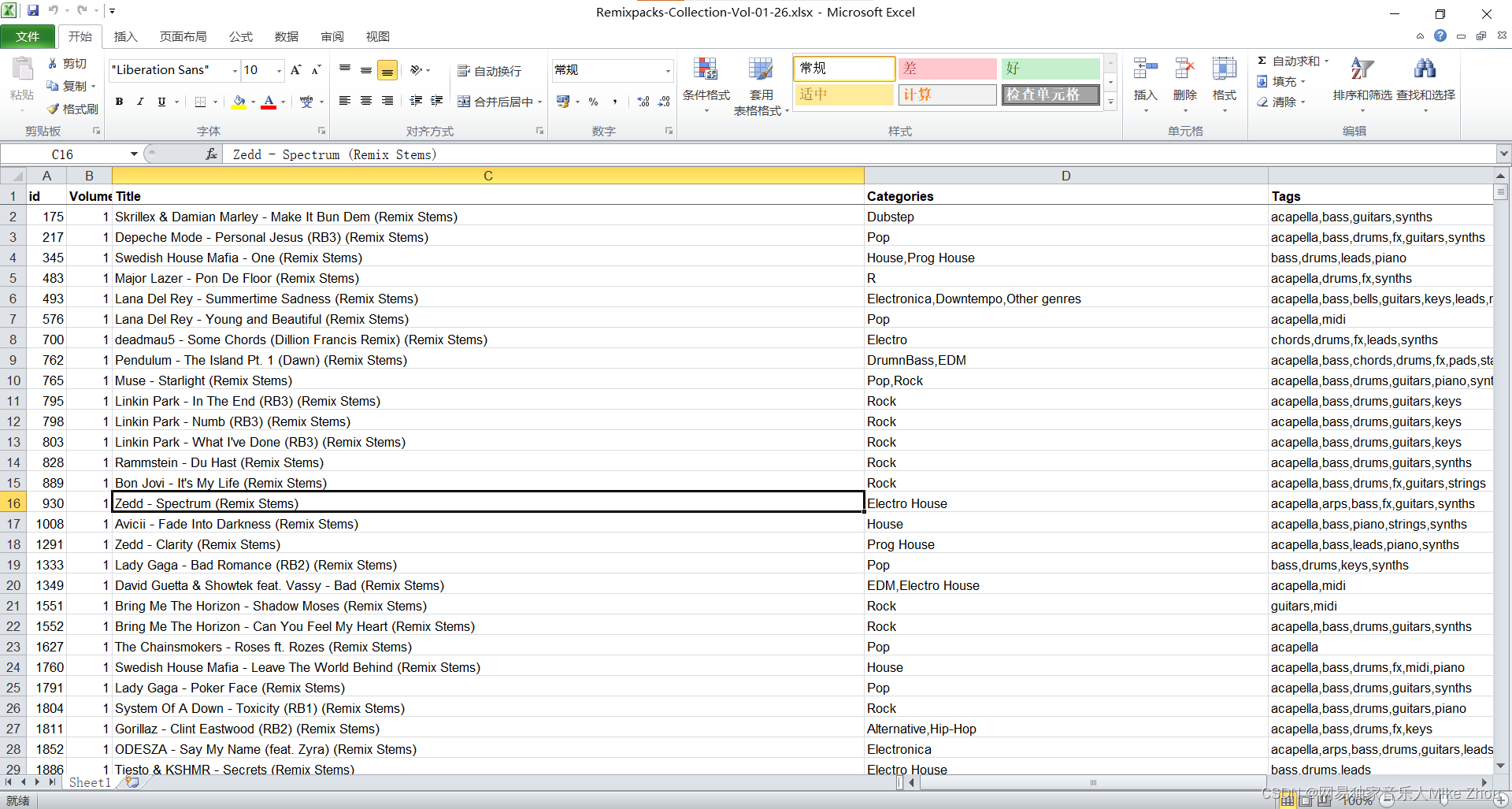1512x809 pixels.
Task: Open the font size dropdown showing 10
Action: tap(279, 70)
